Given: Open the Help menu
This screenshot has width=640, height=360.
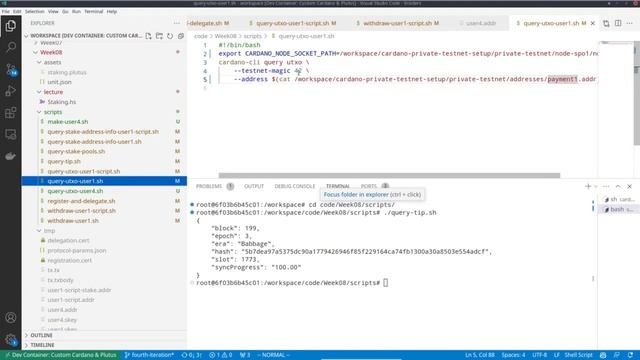Looking at the screenshot, I should click(112, 11).
